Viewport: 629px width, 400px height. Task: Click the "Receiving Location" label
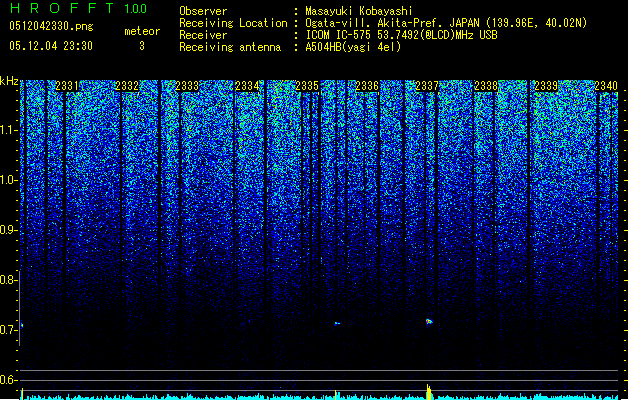233,23
